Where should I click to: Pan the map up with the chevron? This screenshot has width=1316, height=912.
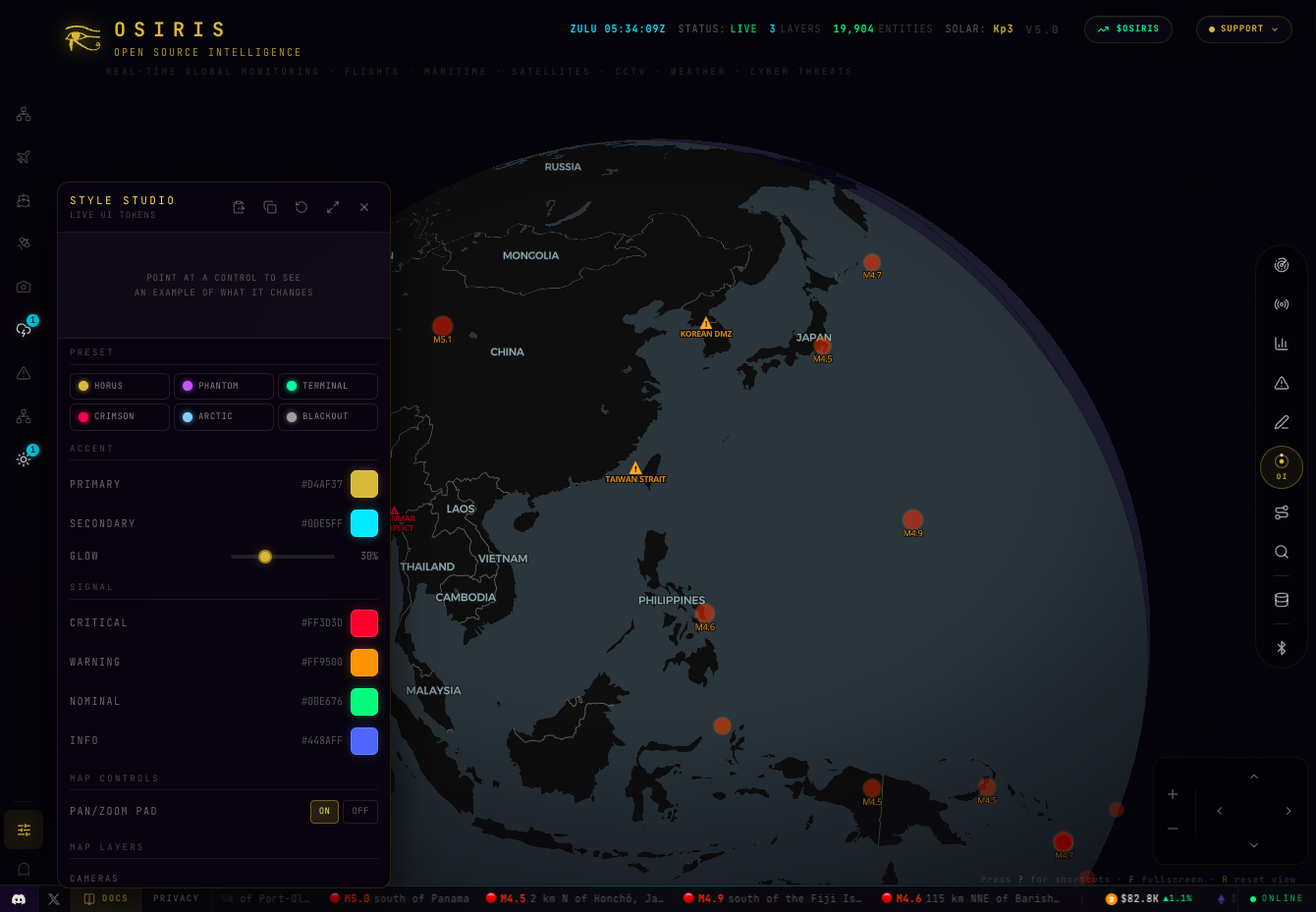tap(1254, 777)
